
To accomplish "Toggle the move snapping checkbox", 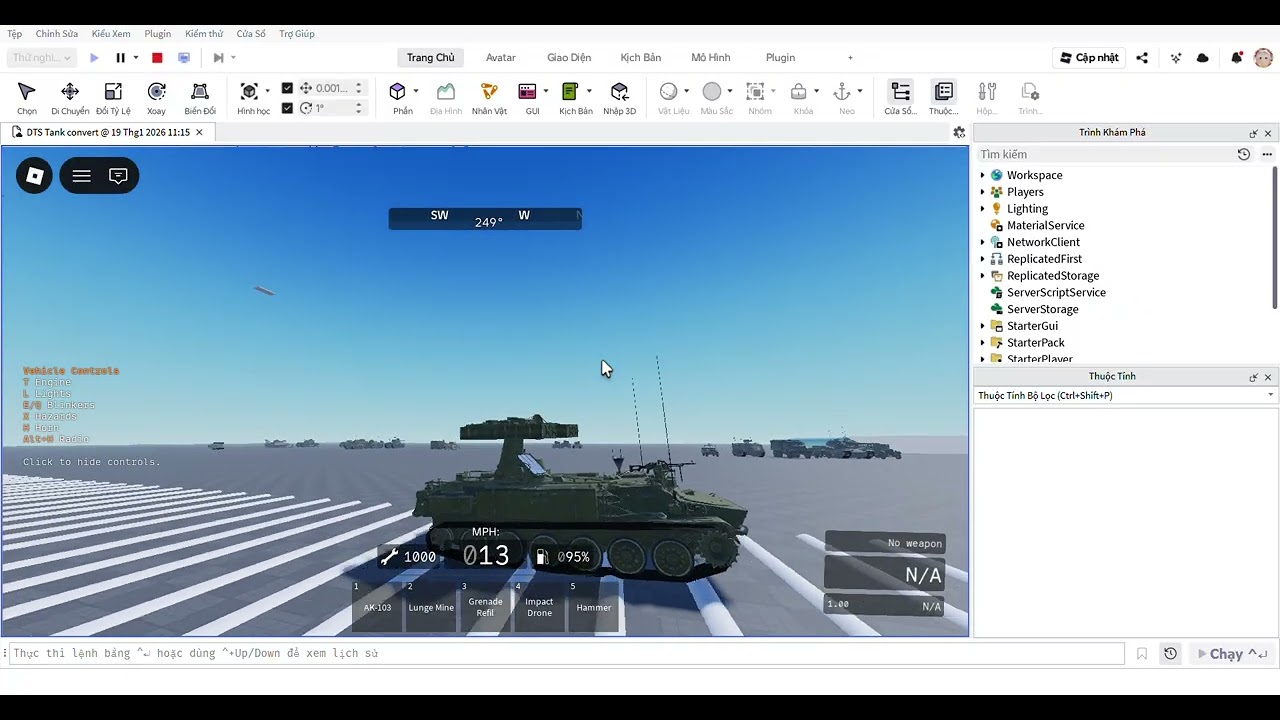I will click(x=287, y=88).
